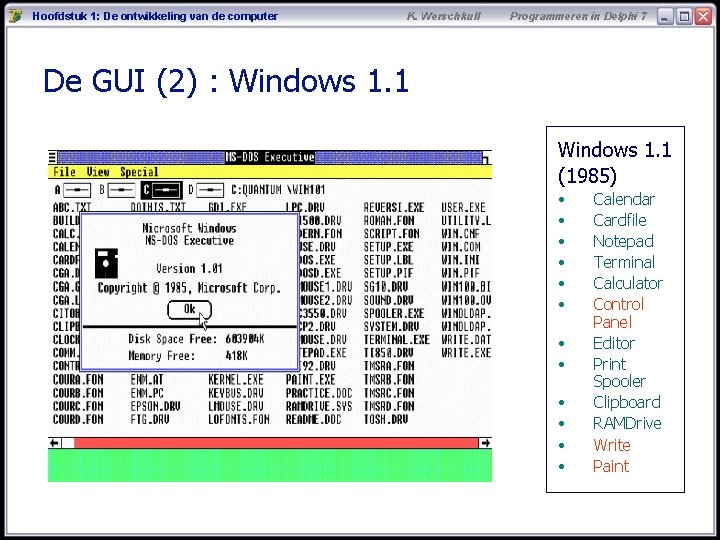Select the file EPSON.DRV
The width and height of the screenshot is (720, 540).
click(x=155, y=406)
